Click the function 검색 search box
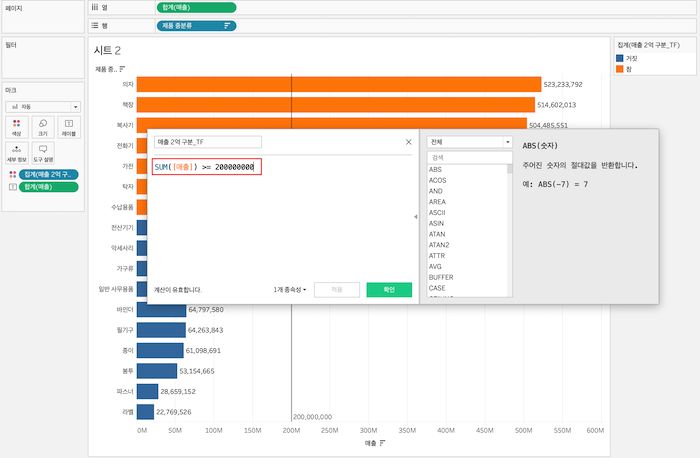Viewport: 700px width, 458px height. [469, 158]
